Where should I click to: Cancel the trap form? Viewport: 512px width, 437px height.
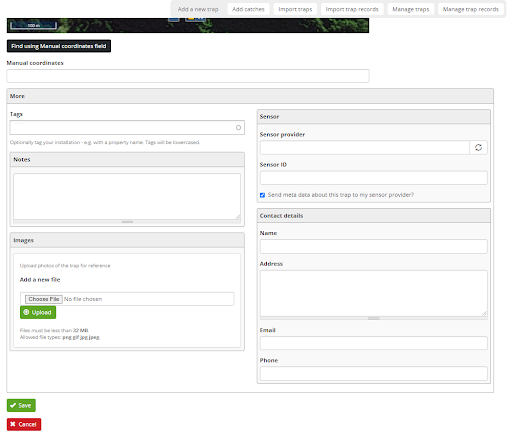[x=24, y=424]
